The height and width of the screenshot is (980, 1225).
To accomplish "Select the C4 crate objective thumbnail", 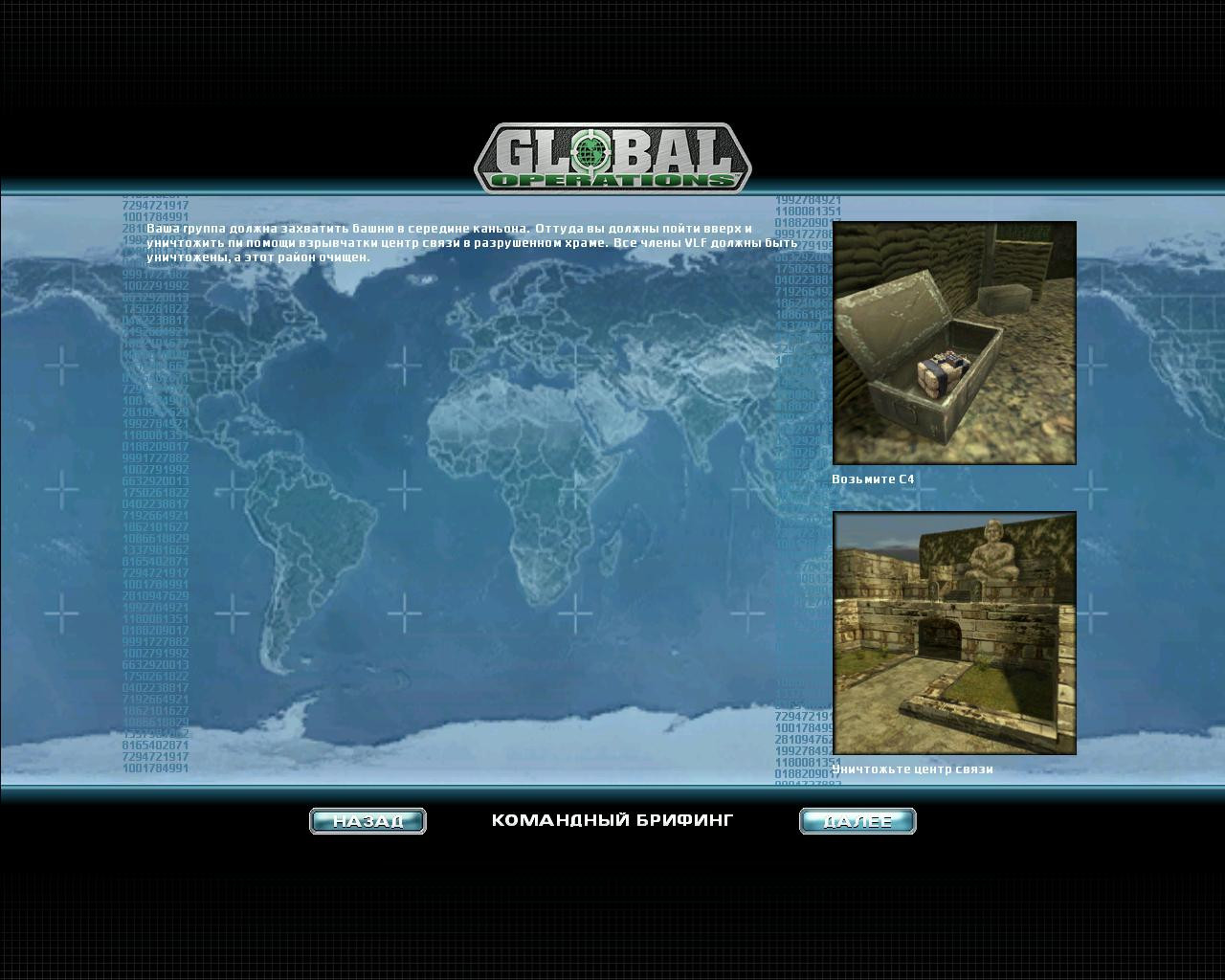I will [x=954, y=343].
